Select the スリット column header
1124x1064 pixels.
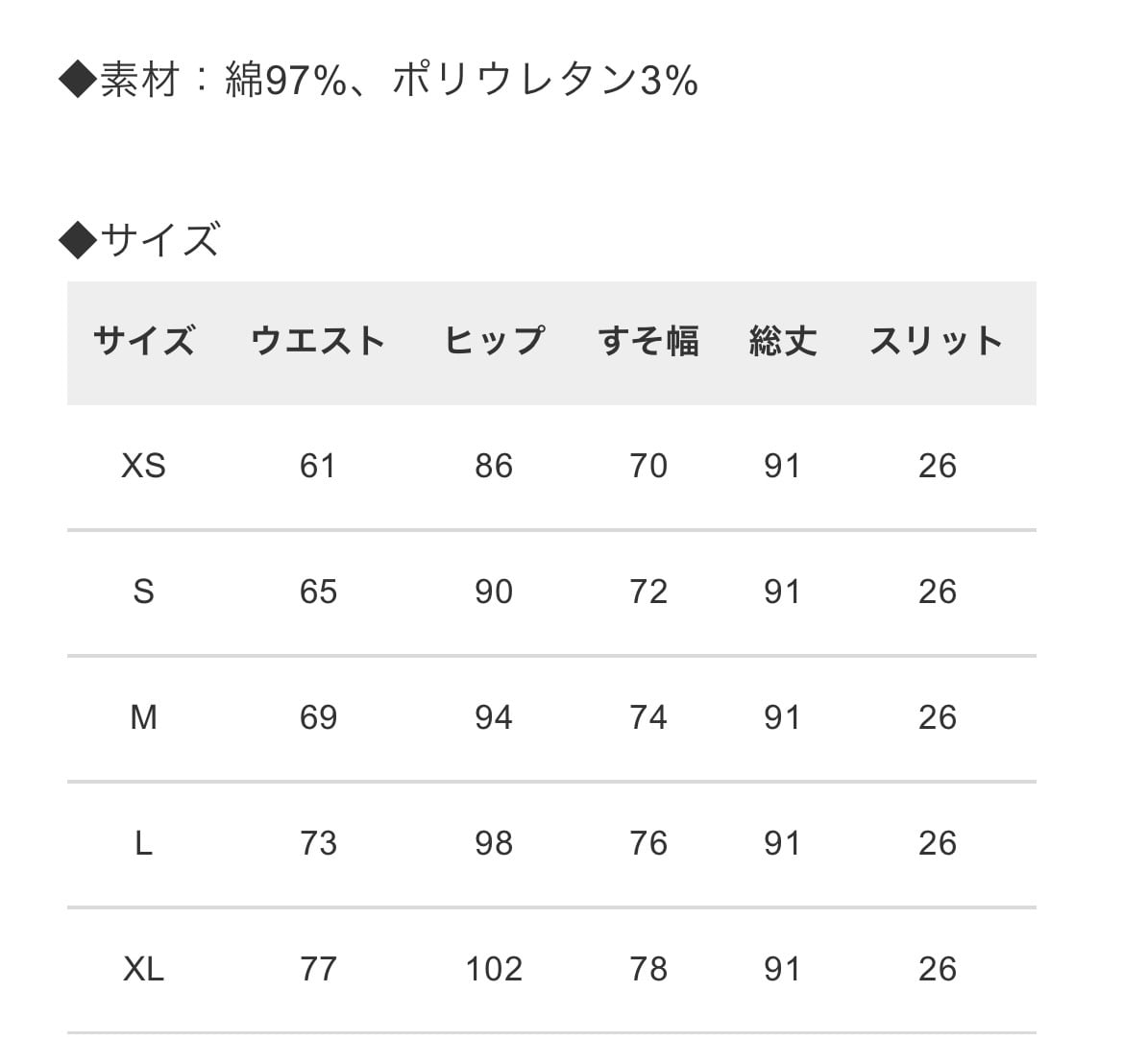tap(937, 341)
